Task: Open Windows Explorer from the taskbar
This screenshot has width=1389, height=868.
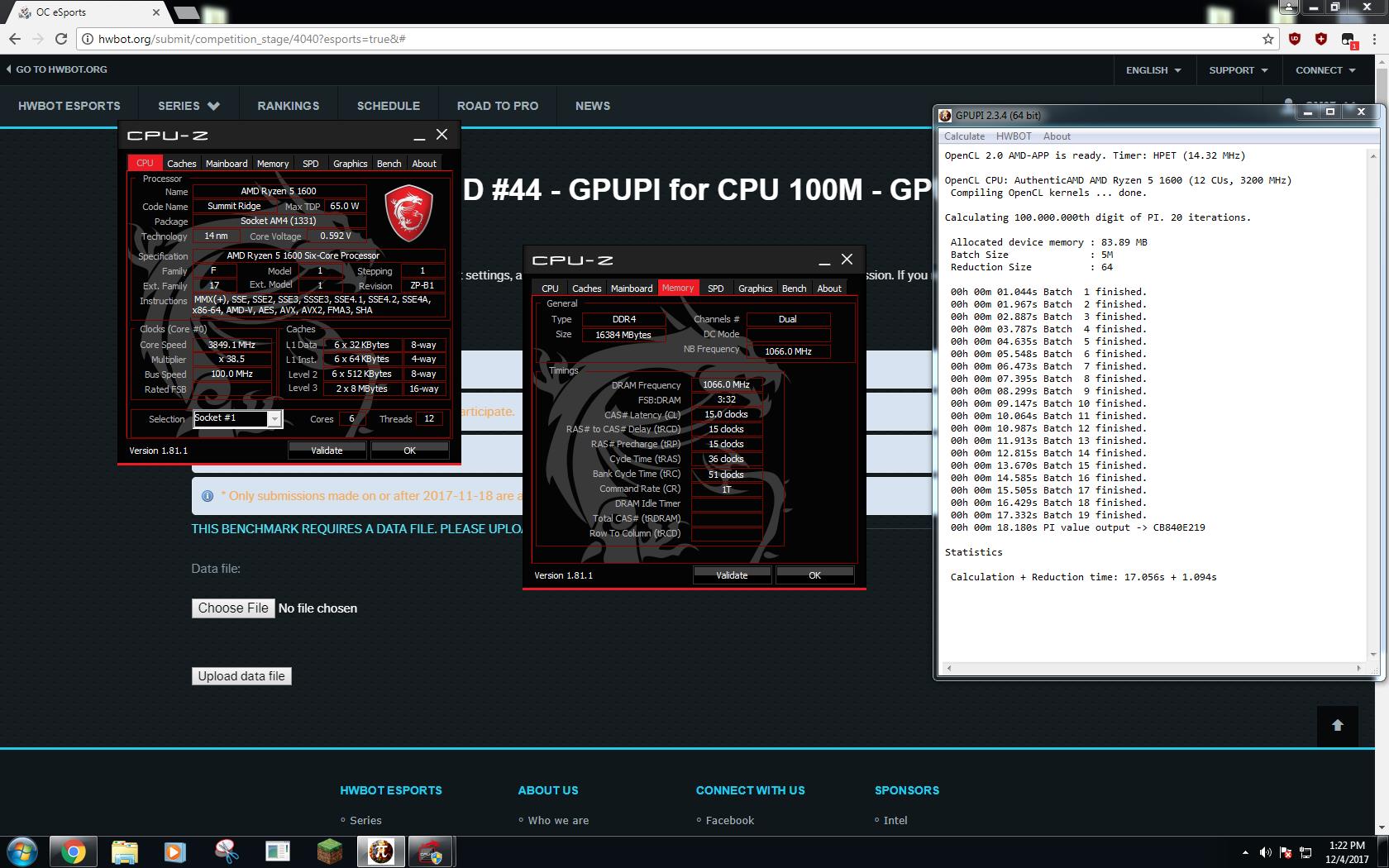Action: point(124,851)
